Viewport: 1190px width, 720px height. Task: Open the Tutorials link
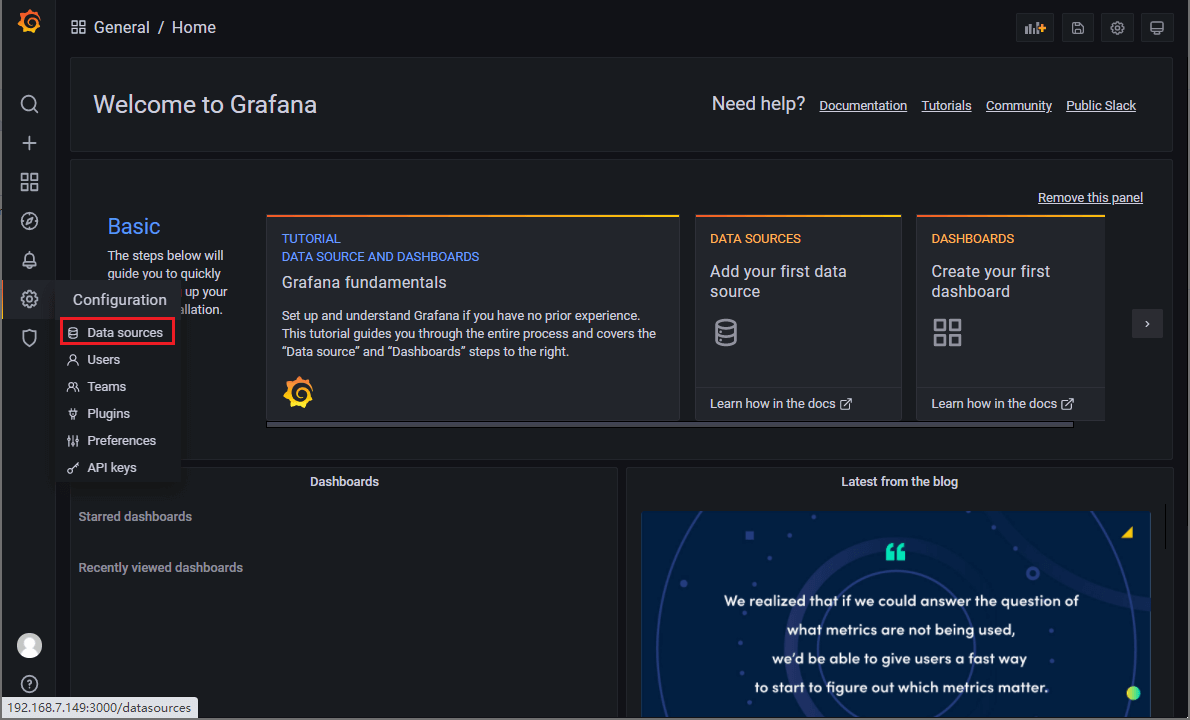[x=946, y=105]
